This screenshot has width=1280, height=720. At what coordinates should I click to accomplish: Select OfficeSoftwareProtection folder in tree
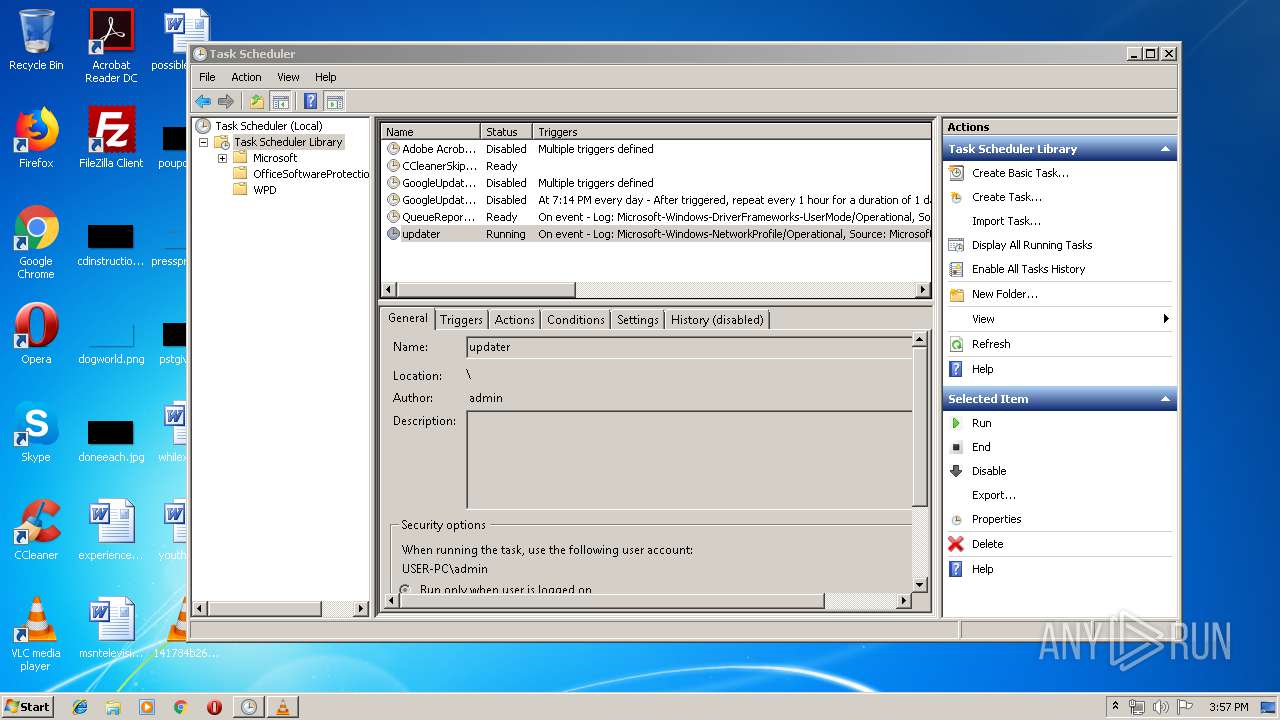click(x=311, y=174)
